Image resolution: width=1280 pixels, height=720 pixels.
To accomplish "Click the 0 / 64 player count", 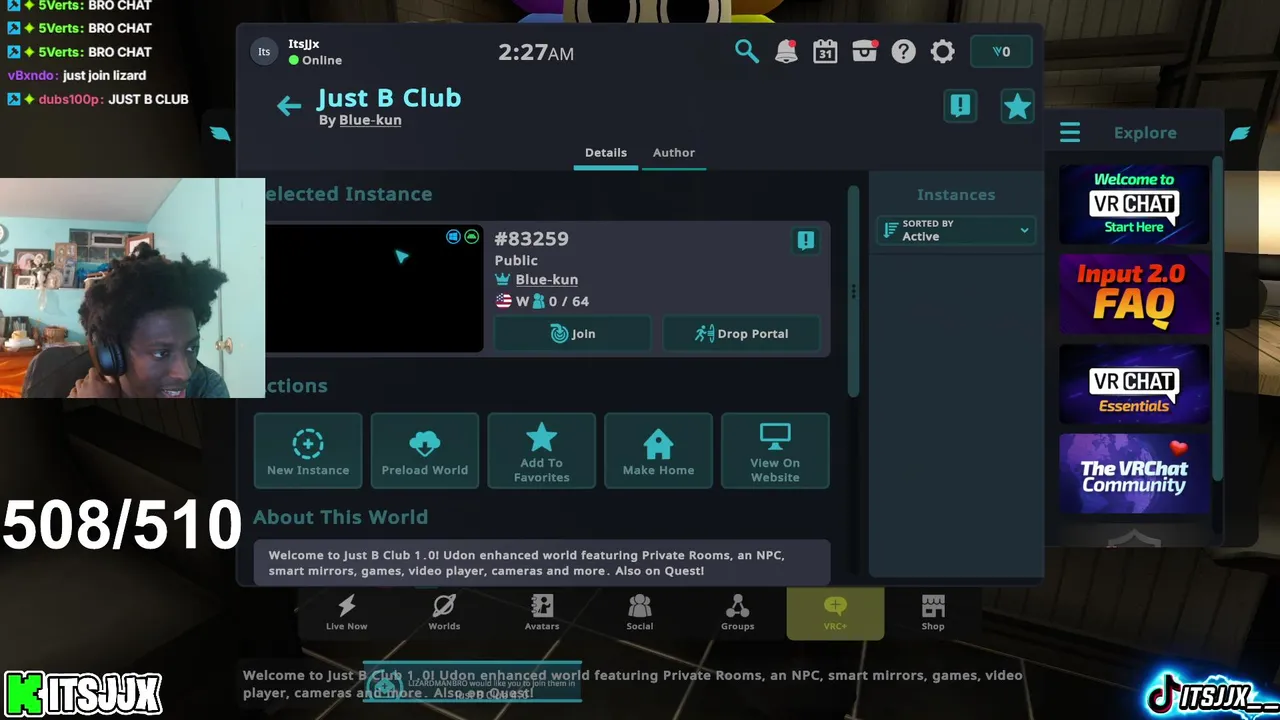I will pos(568,301).
